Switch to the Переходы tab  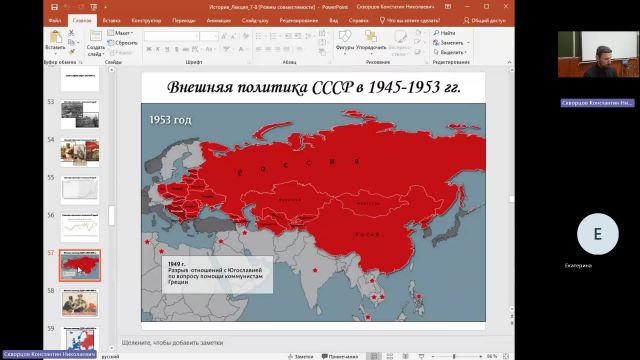point(184,20)
